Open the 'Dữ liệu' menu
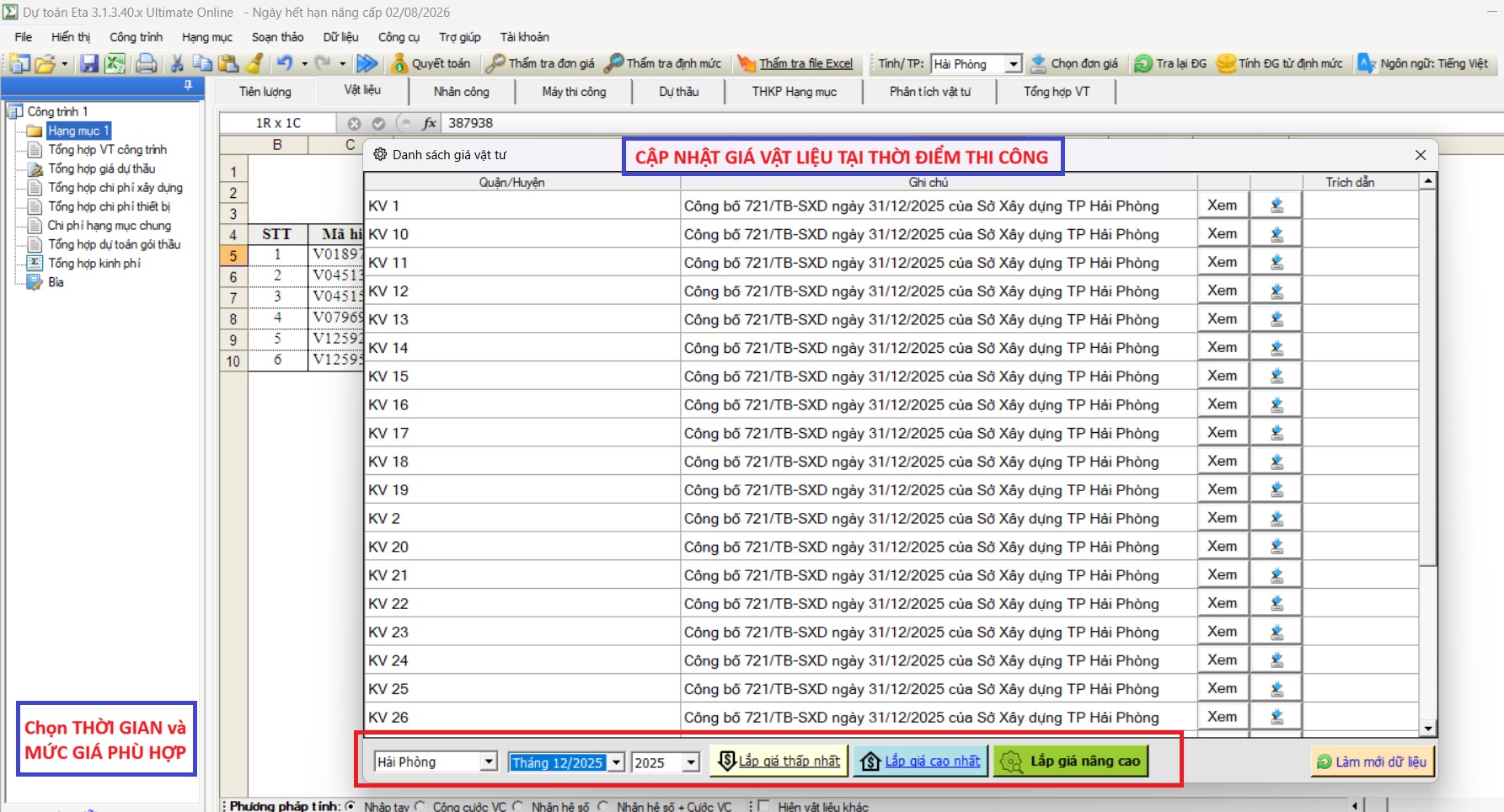 click(x=340, y=37)
